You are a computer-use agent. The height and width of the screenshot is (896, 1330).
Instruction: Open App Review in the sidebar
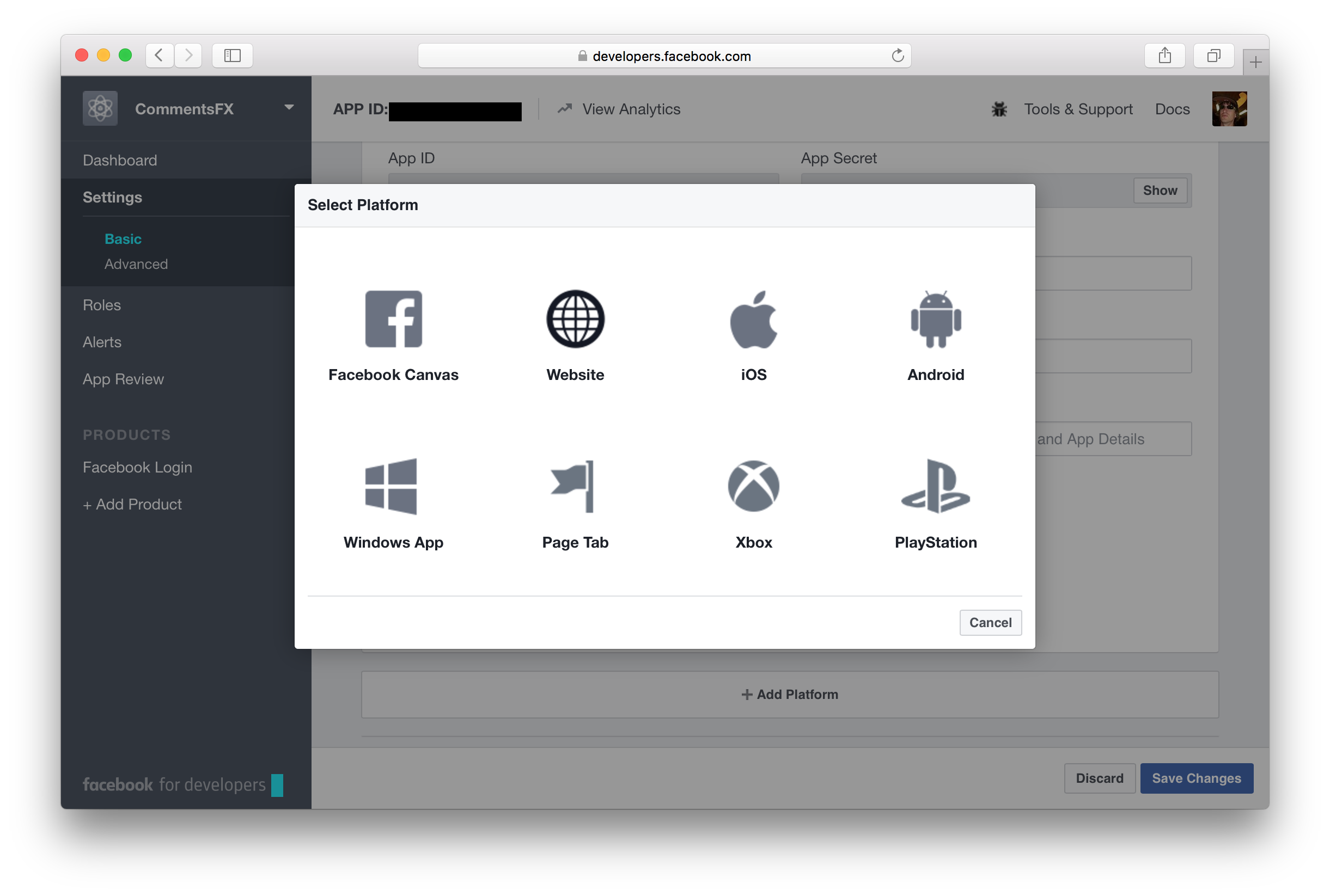[124, 379]
